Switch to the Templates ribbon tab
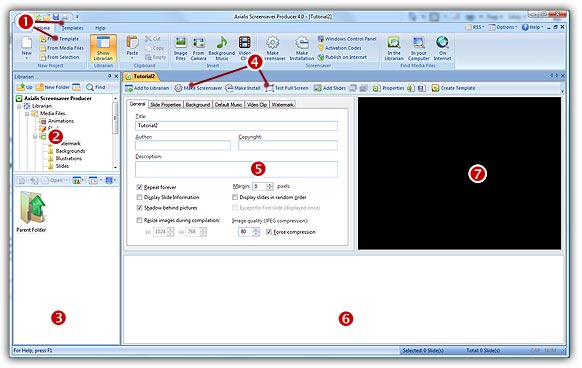The width and height of the screenshot is (582, 368). [72, 28]
